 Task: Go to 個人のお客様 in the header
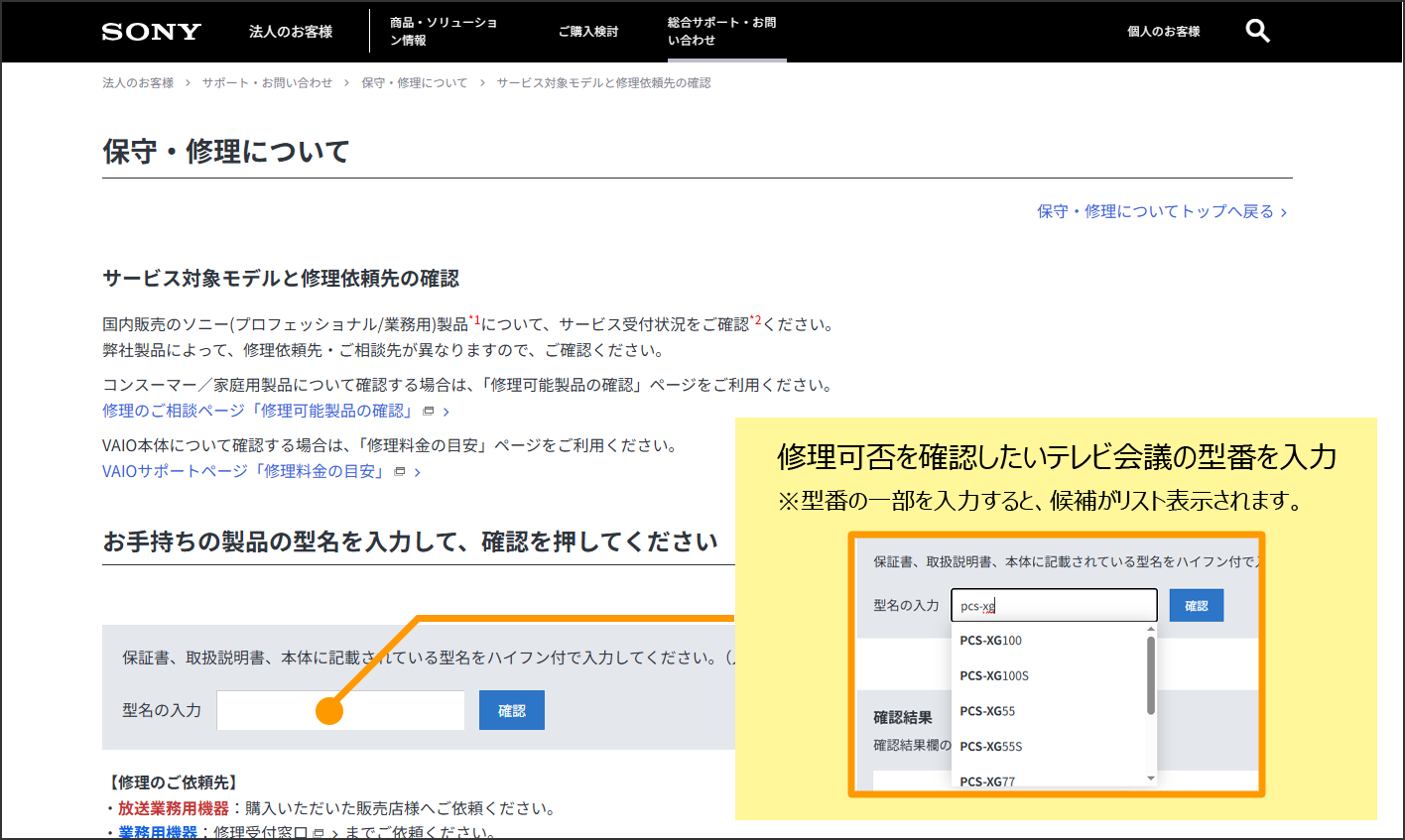tap(1164, 32)
